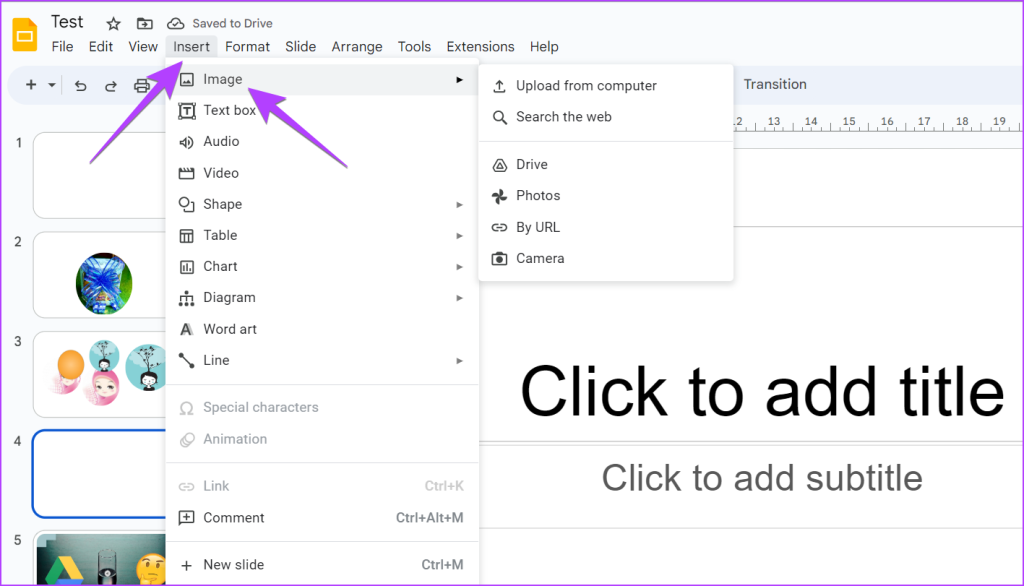
Task: Click the title placeholder text
Action: pos(761,390)
